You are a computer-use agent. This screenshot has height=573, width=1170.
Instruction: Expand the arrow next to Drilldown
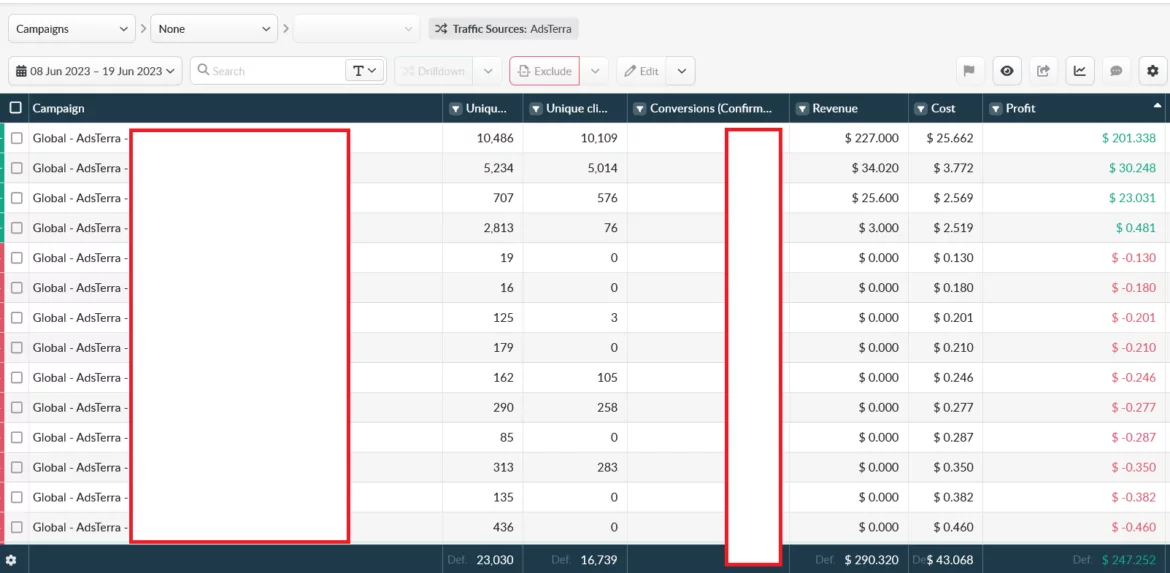pos(487,71)
